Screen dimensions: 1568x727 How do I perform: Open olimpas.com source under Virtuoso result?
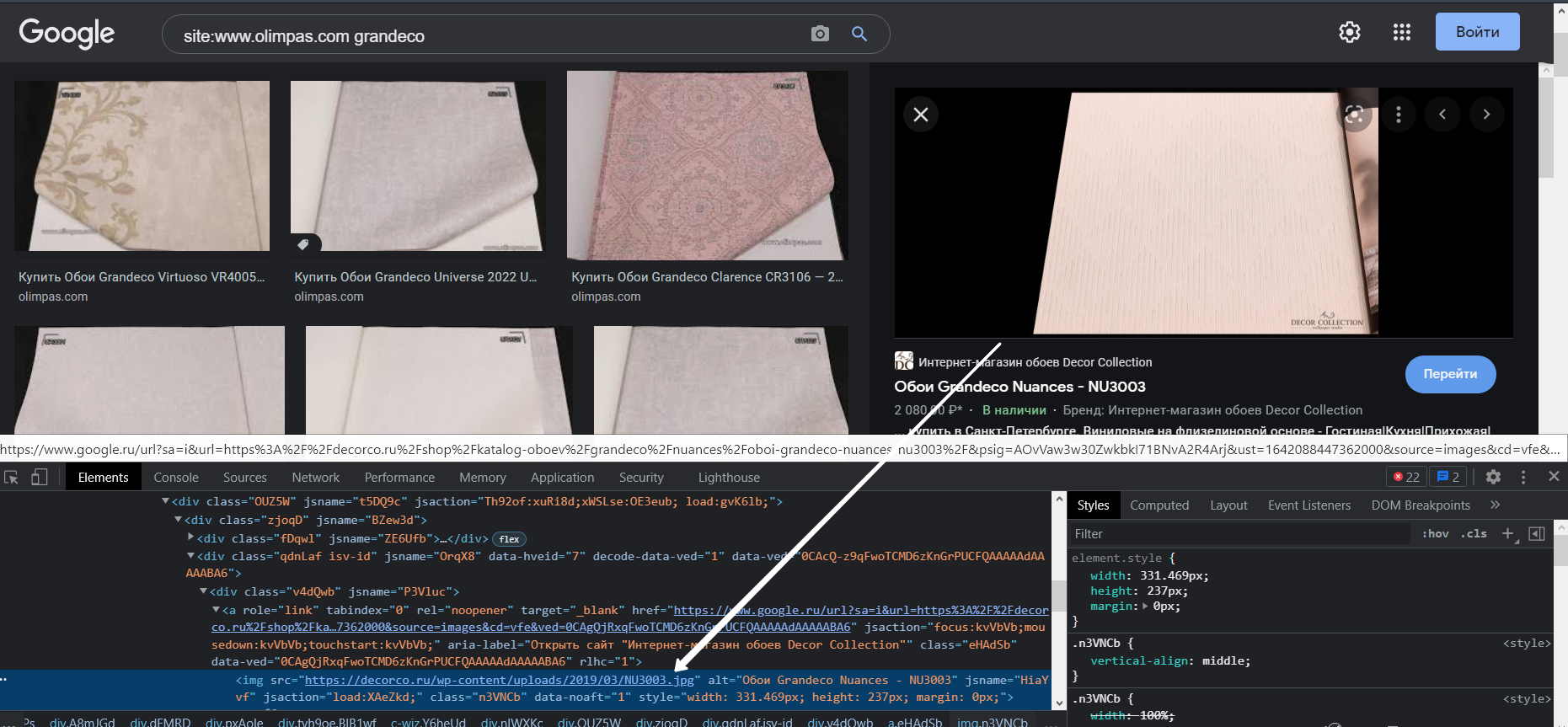(x=53, y=297)
